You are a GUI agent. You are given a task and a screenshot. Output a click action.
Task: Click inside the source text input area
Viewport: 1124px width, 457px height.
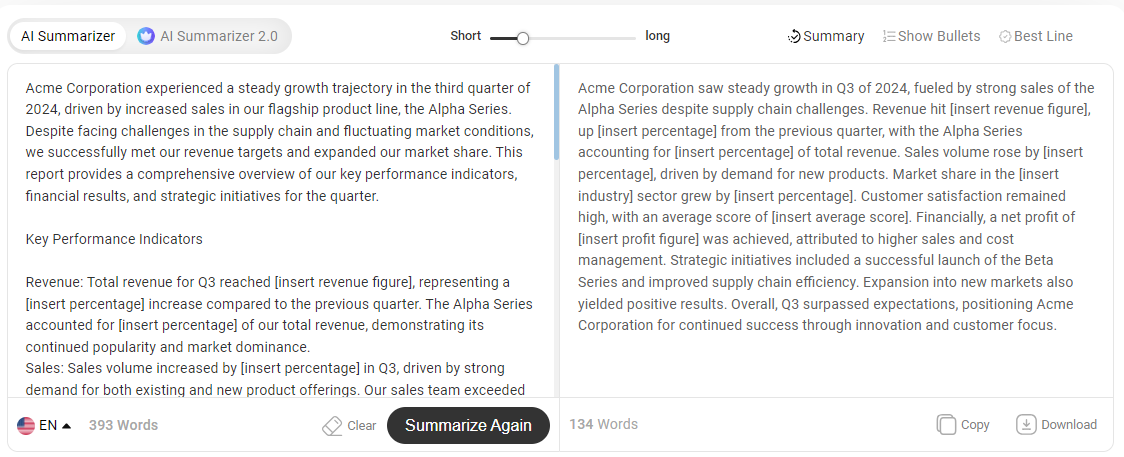(281, 231)
